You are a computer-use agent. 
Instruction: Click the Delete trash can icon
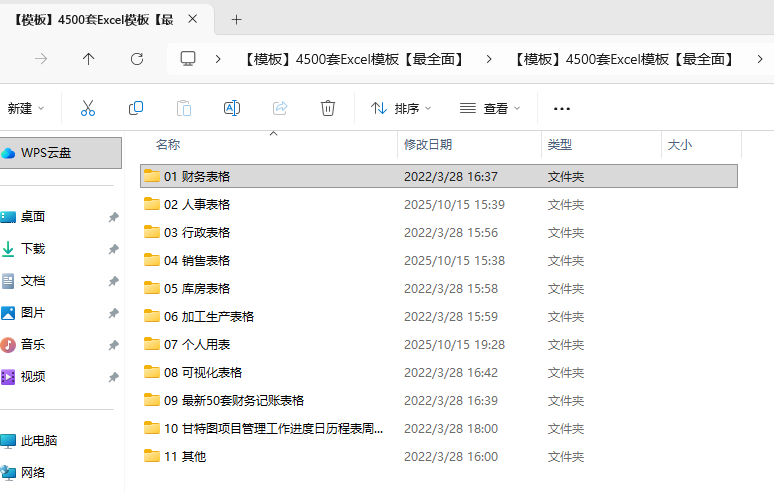(x=328, y=108)
